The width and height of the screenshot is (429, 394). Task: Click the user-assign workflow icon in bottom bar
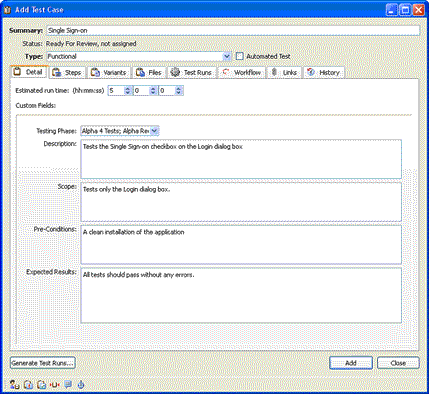[x=15, y=385]
